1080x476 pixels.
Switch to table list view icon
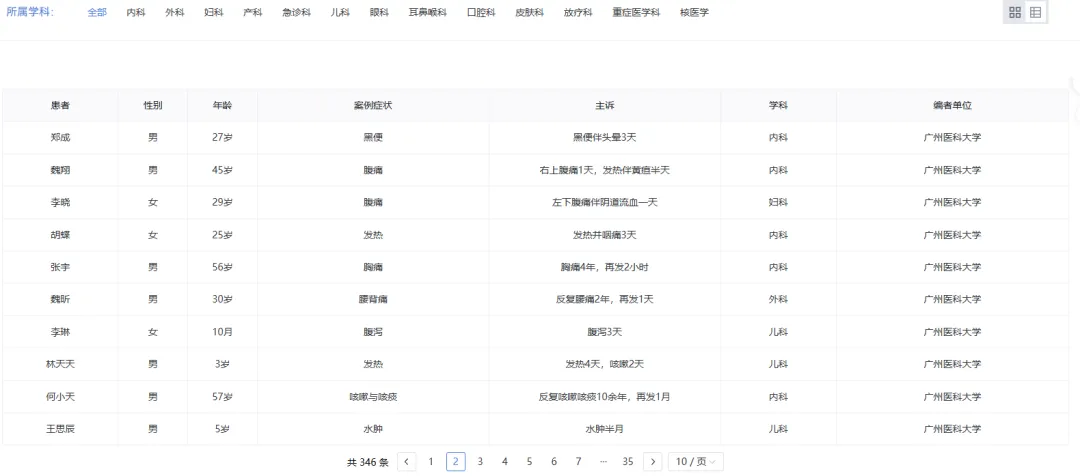coord(1035,12)
